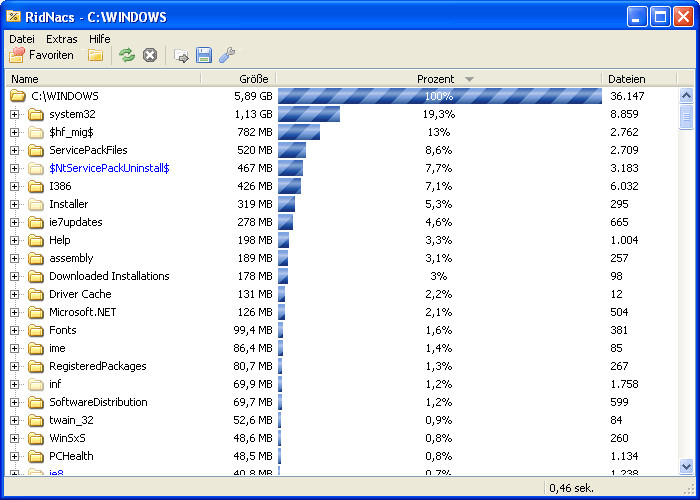Click the inf folder icon
This screenshot has height=500, width=700.
36,384
